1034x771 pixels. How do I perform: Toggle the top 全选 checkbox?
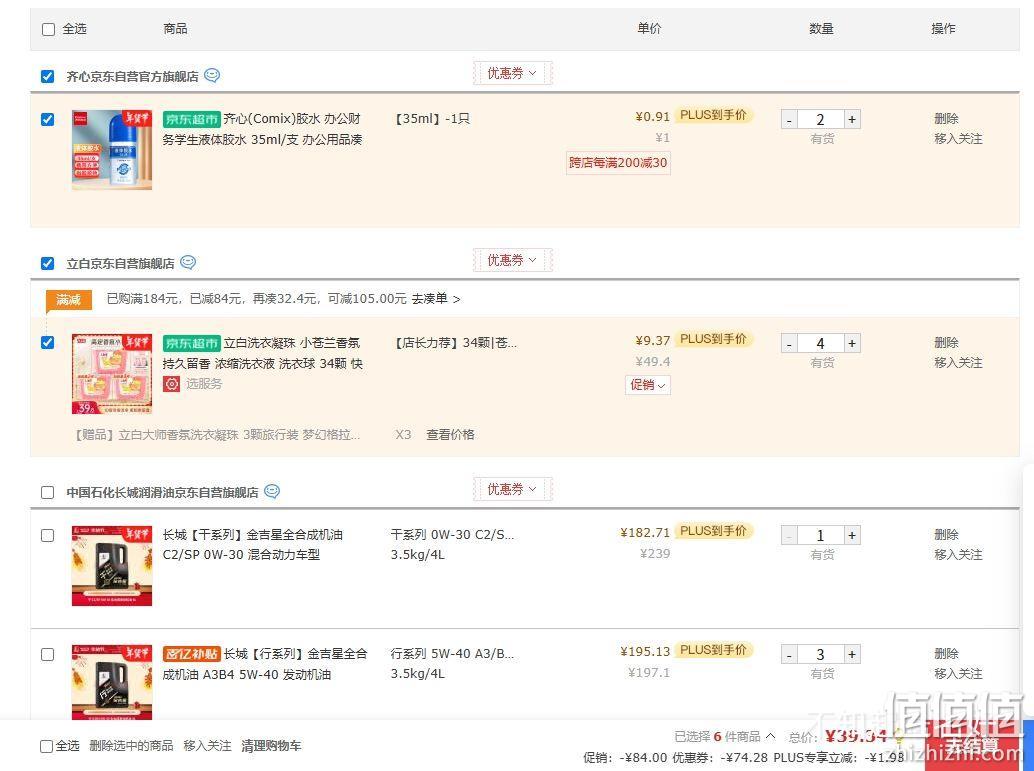[x=48, y=29]
